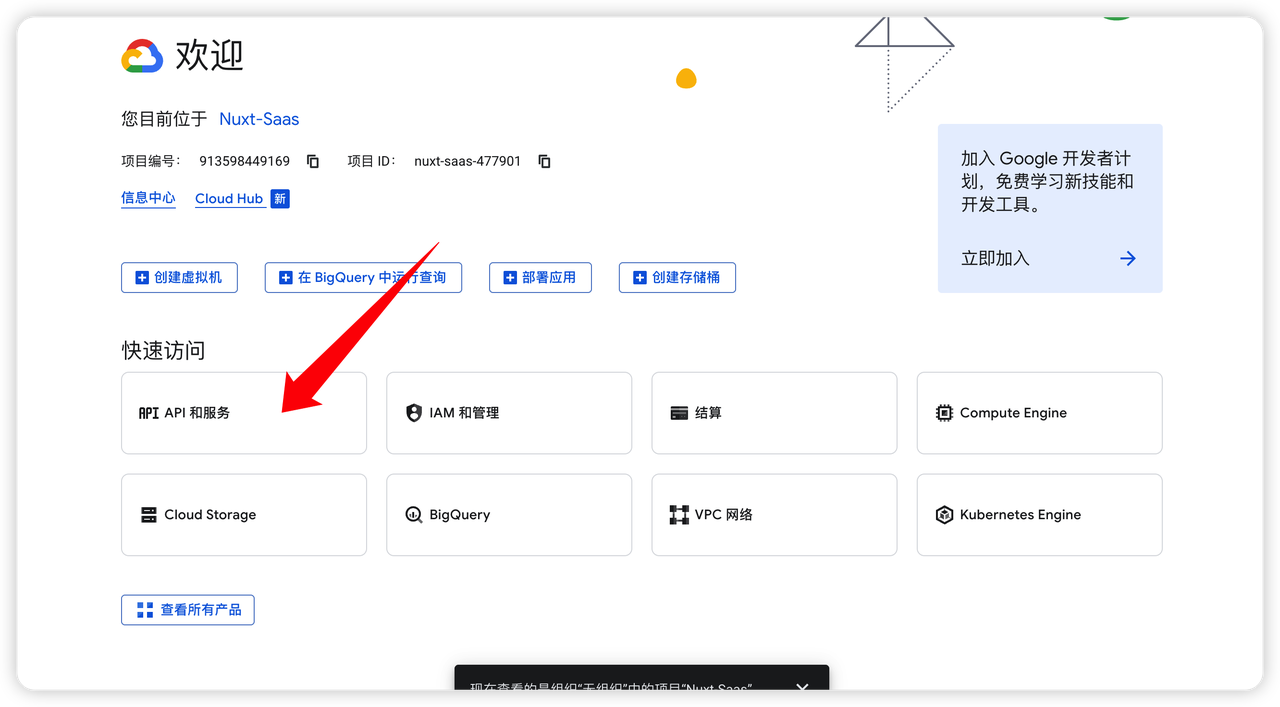Image resolution: width=1280 pixels, height=707 pixels.
Task: Click the IAM shield icon
Action: (x=414, y=413)
